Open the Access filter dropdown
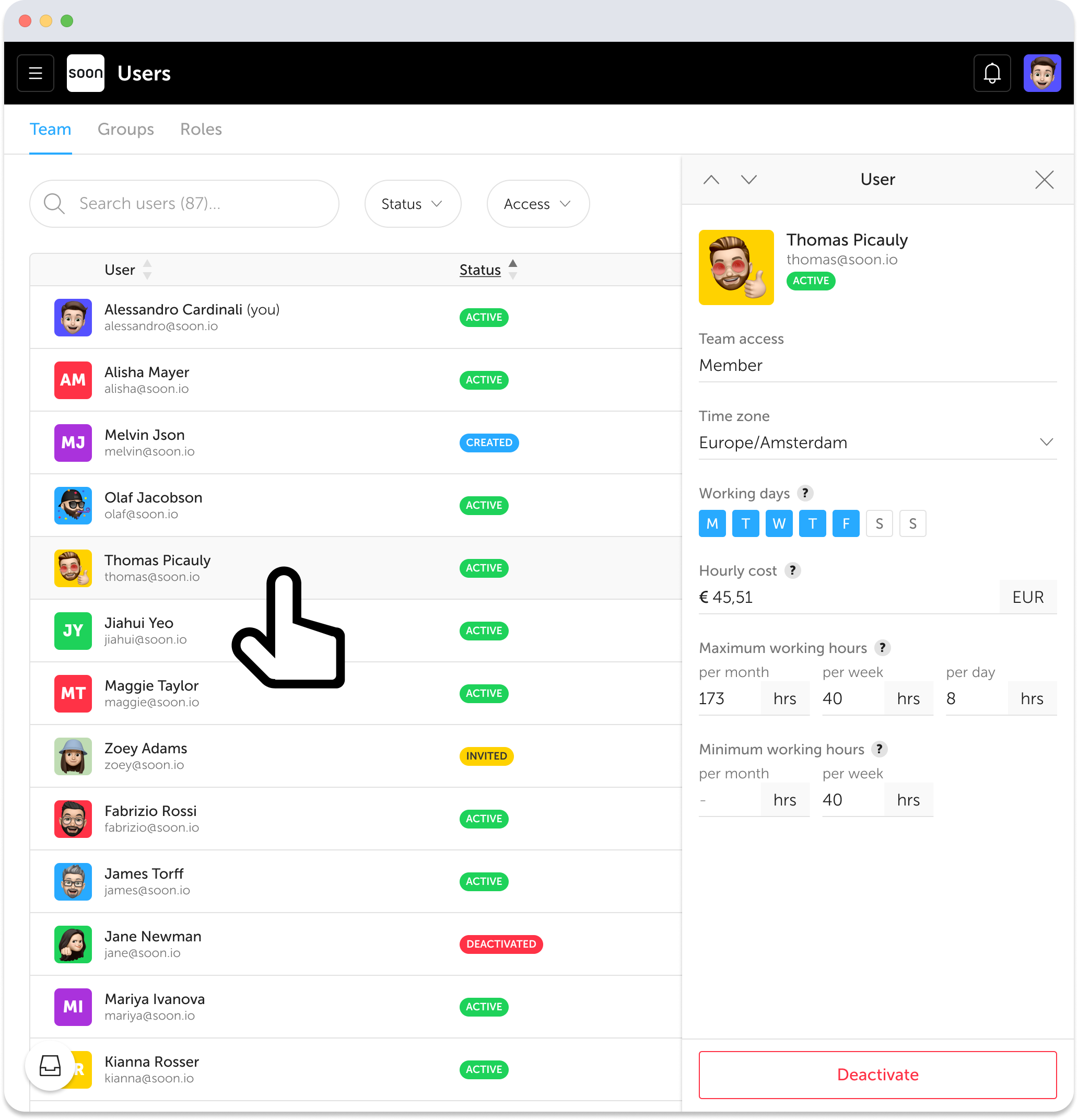The width and height of the screenshot is (1078, 1120). point(537,204)
